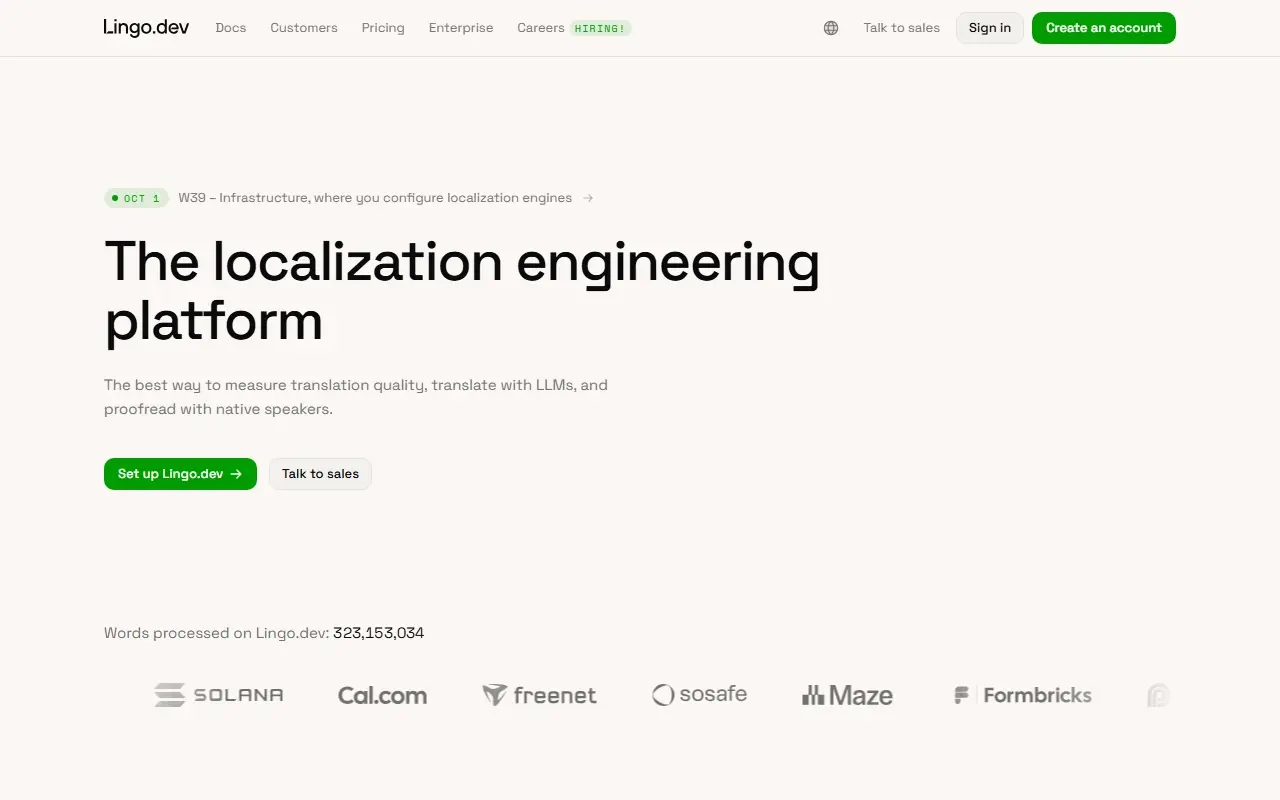Click the Cal.com logo
Viewport: 1280px width, 800px height.
click(382, 695)
